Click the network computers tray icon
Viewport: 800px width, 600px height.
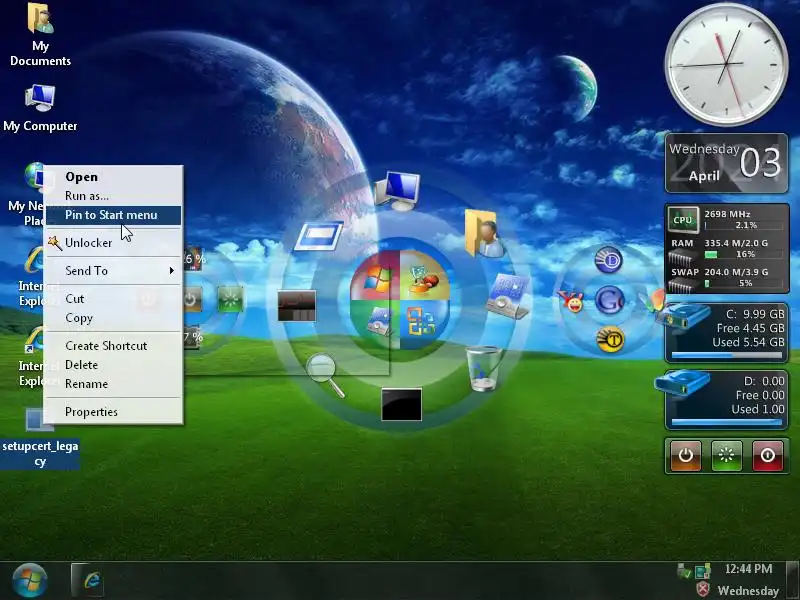[703, 570]
